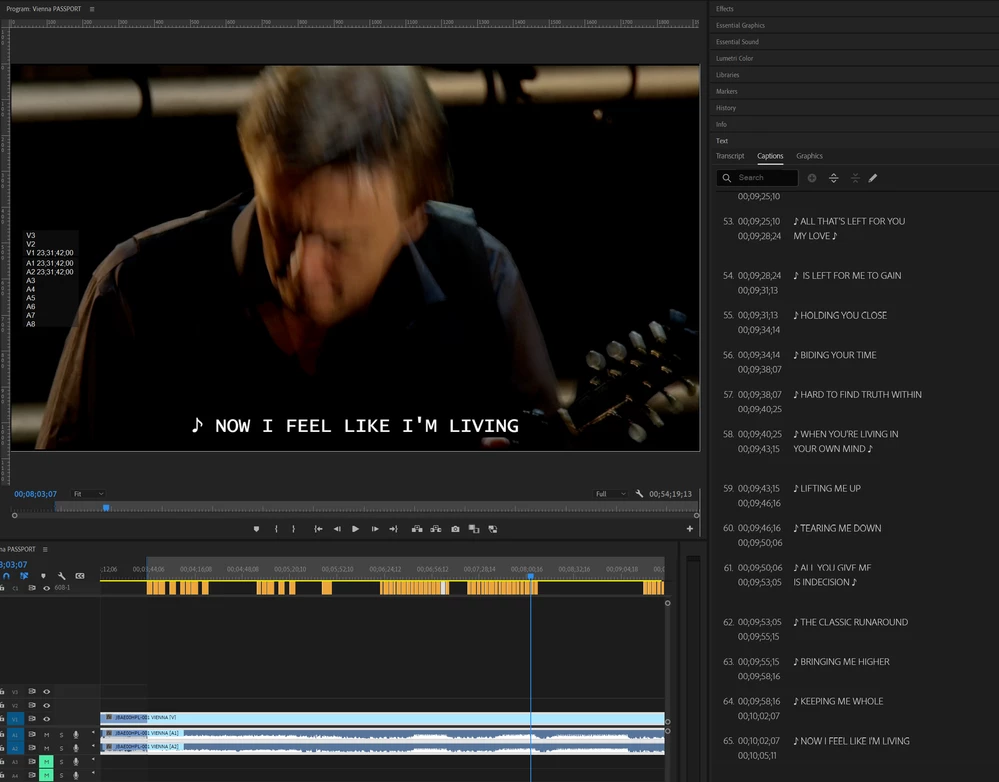Enable voice-over record on A1
The height and width of the screenshot is (782, 999).
tap(76, 735)
